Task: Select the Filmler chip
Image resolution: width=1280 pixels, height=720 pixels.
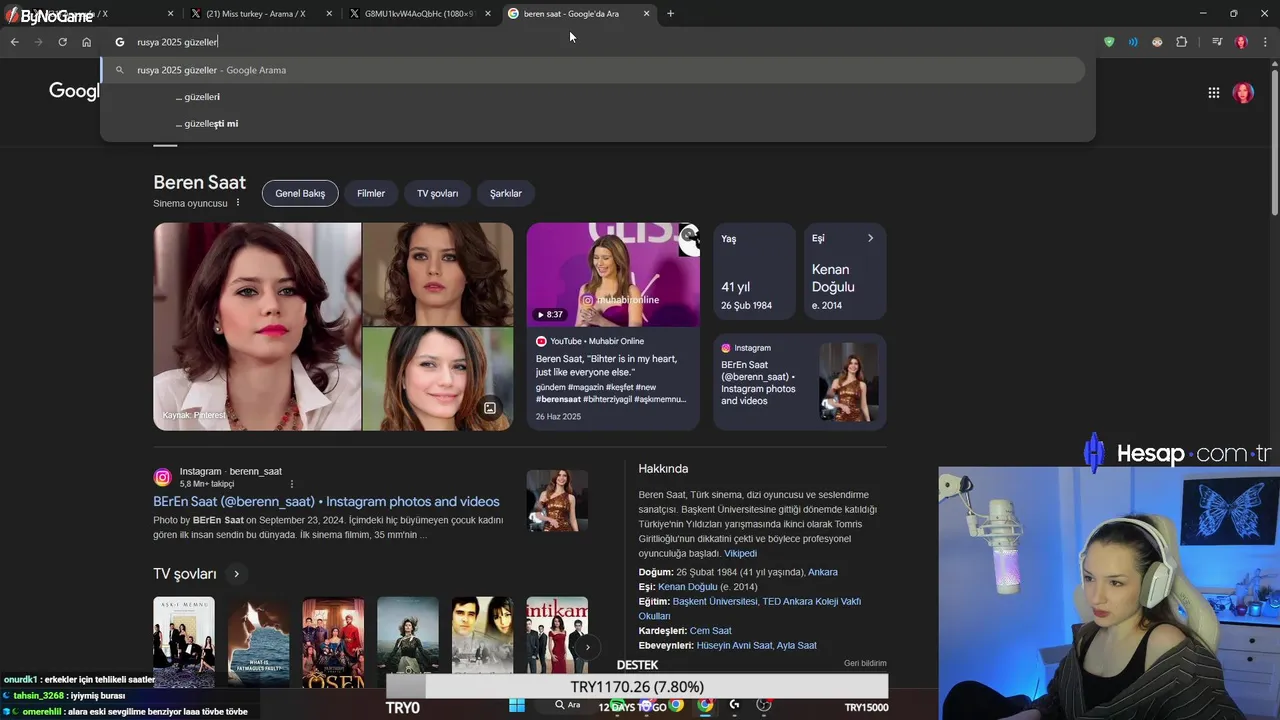Action: point(371,193)
